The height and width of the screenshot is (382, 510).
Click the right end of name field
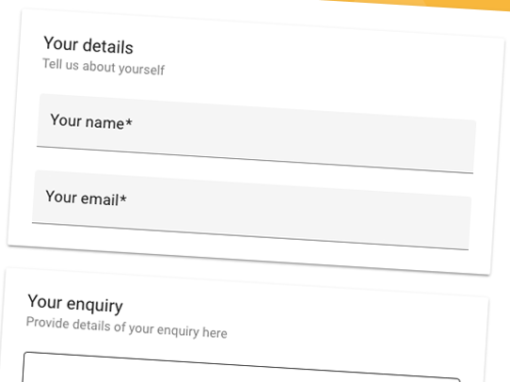pyautogui.click(x=460, y=147)
